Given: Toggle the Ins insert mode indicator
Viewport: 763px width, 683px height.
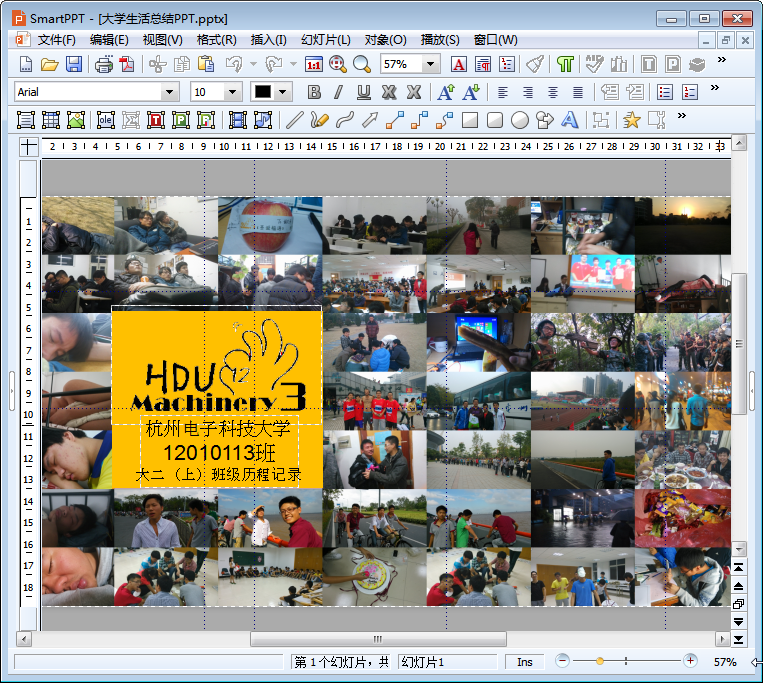Looking at the screenshot, I should (x=525, y=662).
